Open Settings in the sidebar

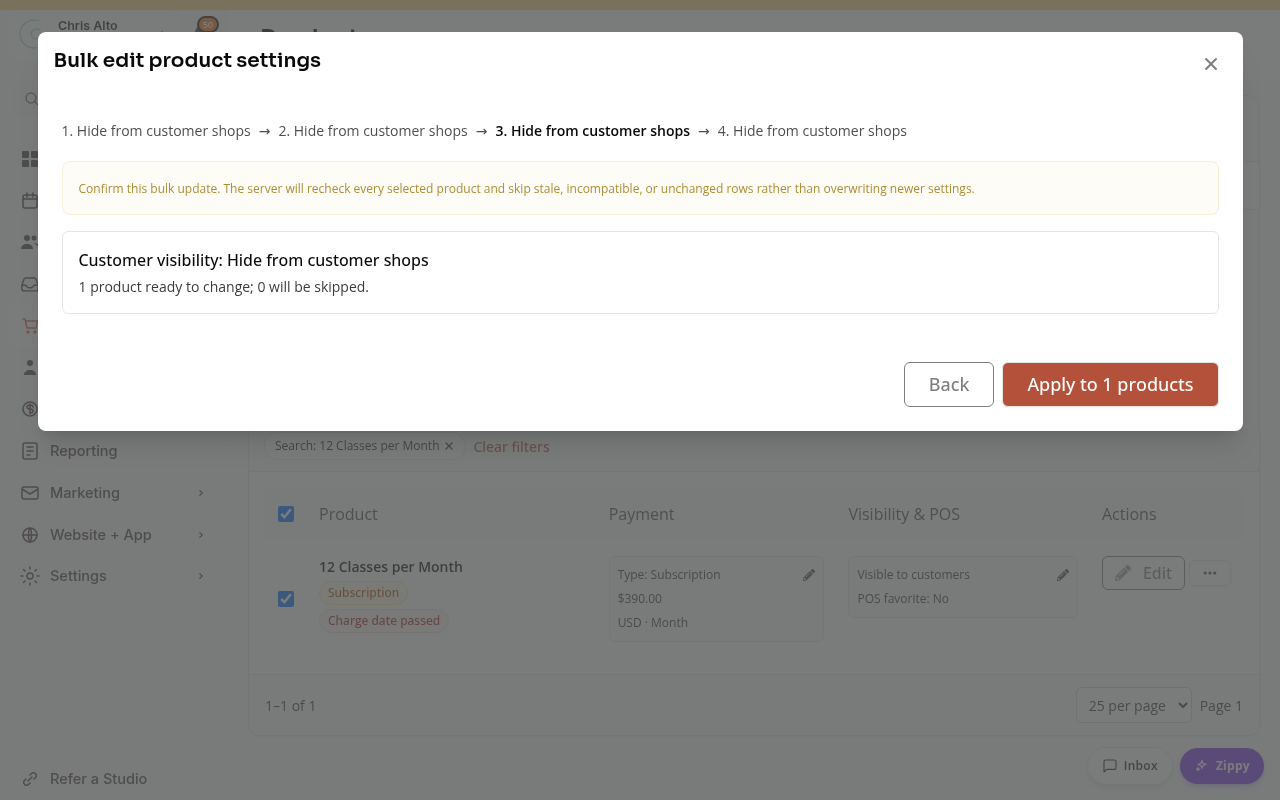78,576
